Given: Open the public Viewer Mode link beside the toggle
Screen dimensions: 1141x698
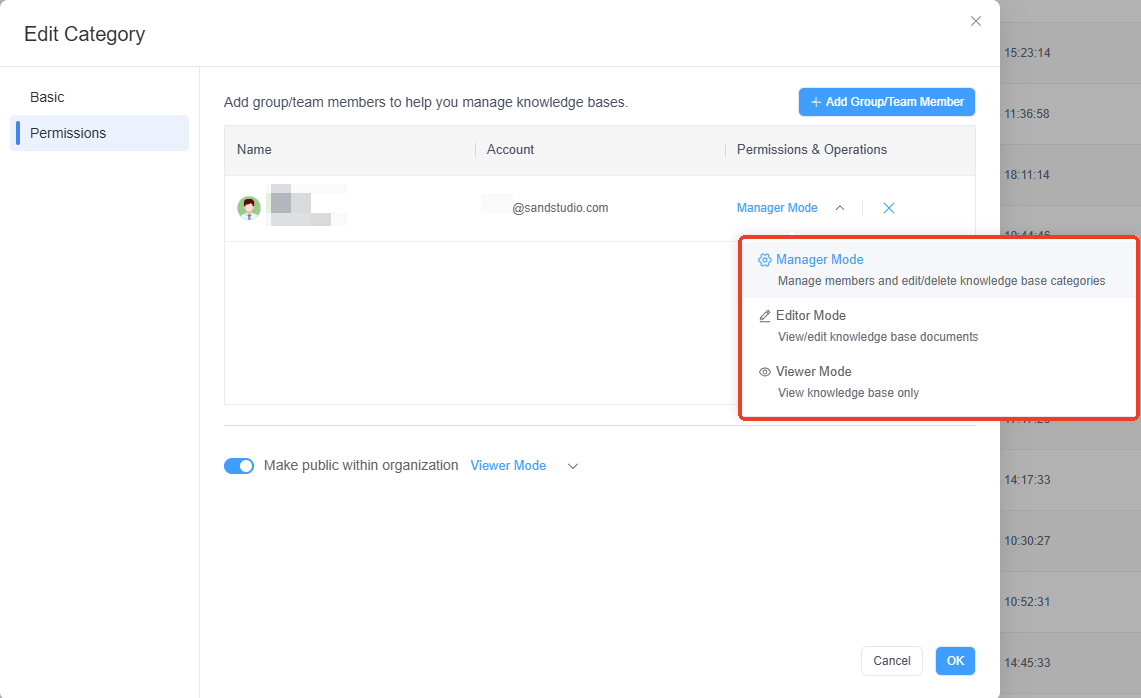Looking at the screenshot, I should (508, 466).
